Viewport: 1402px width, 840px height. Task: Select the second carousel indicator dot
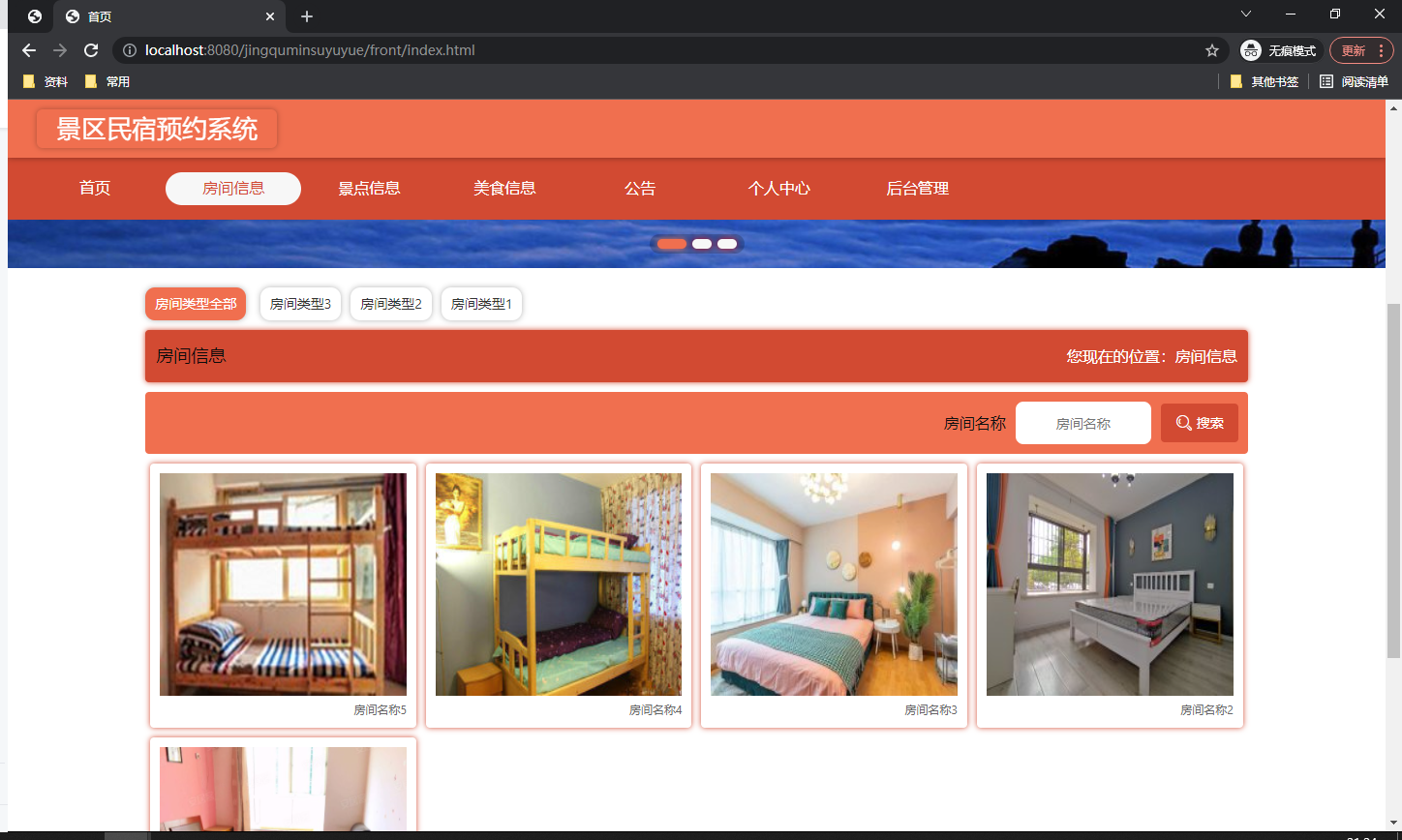(x=702, y=244)
